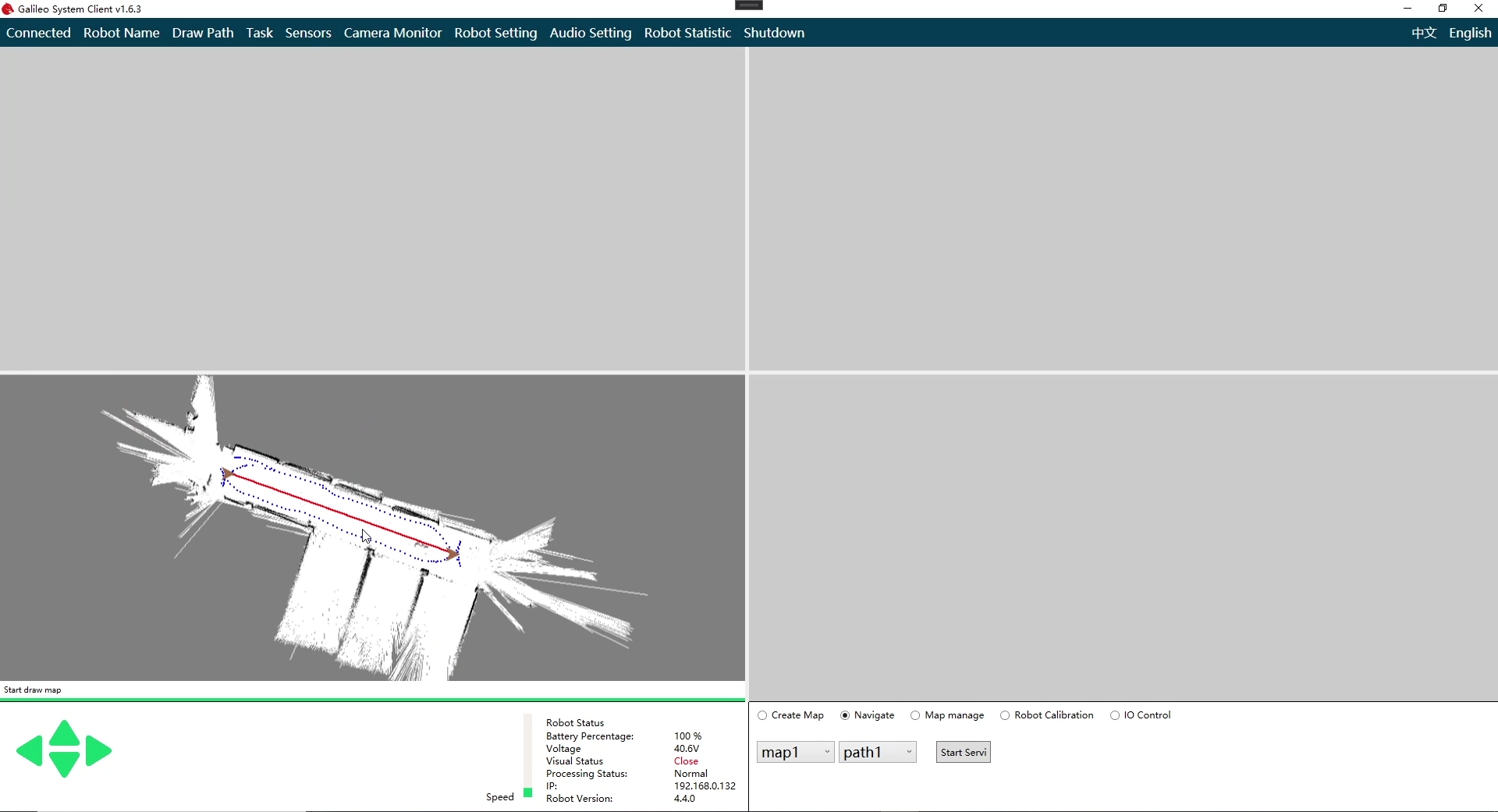The height and width of the screenshot is (812, 1498).
Task: Open the Robot Setting menu
Action: tap(495, 33)
